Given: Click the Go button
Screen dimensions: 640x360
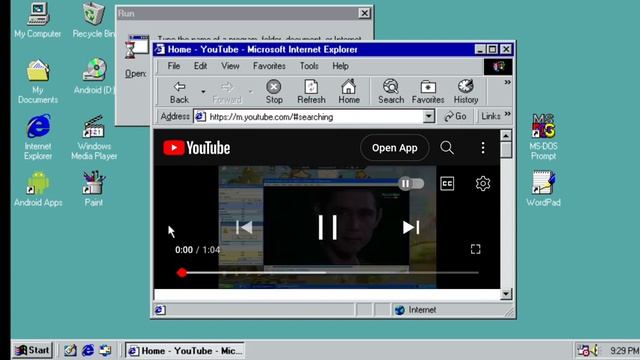Looking at the screenshot, I should [456, 117].
